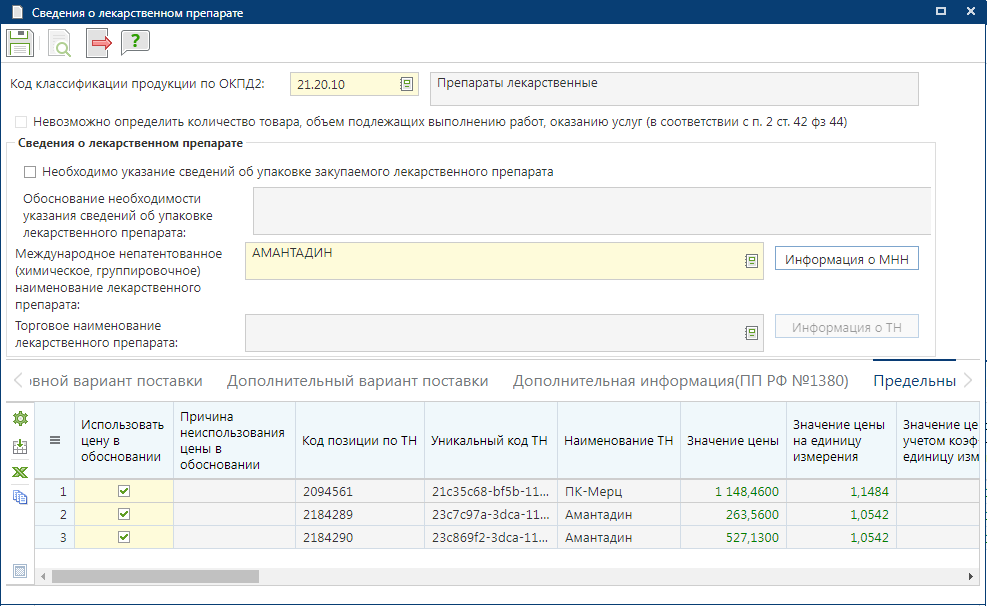Click the 'ПК-Мерц' trade name cell

(x=619, y=491)
